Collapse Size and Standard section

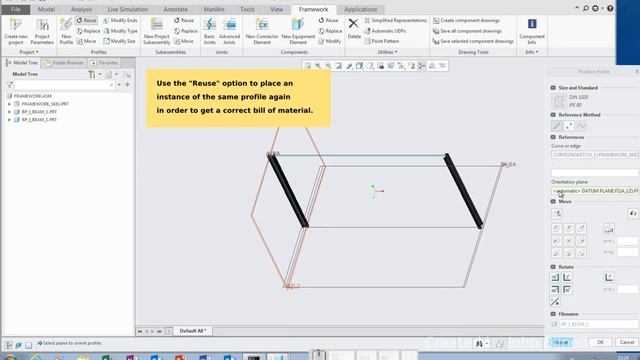coord(553,88)
